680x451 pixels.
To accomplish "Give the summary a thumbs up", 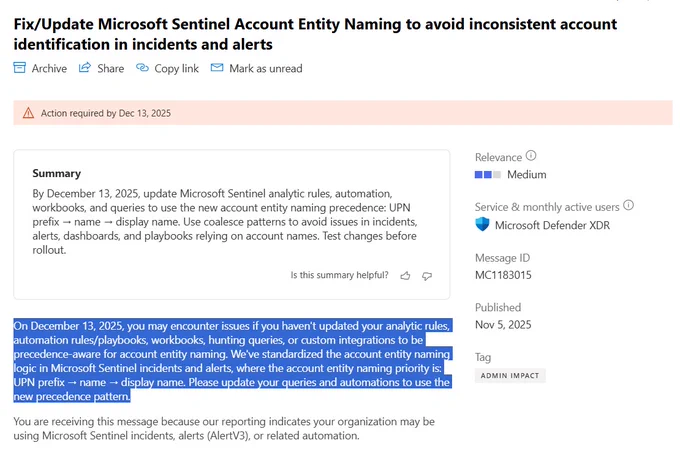I will tap(404, 275).
